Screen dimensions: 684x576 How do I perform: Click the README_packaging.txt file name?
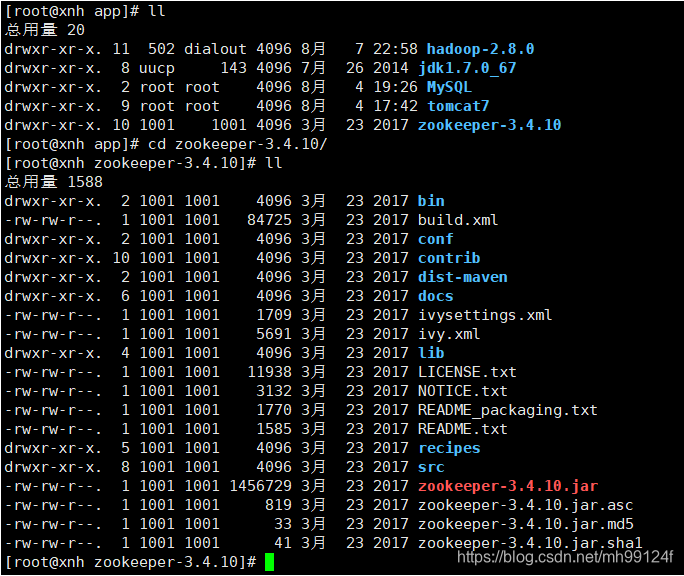pyautogui.click(x=508, y=410)
